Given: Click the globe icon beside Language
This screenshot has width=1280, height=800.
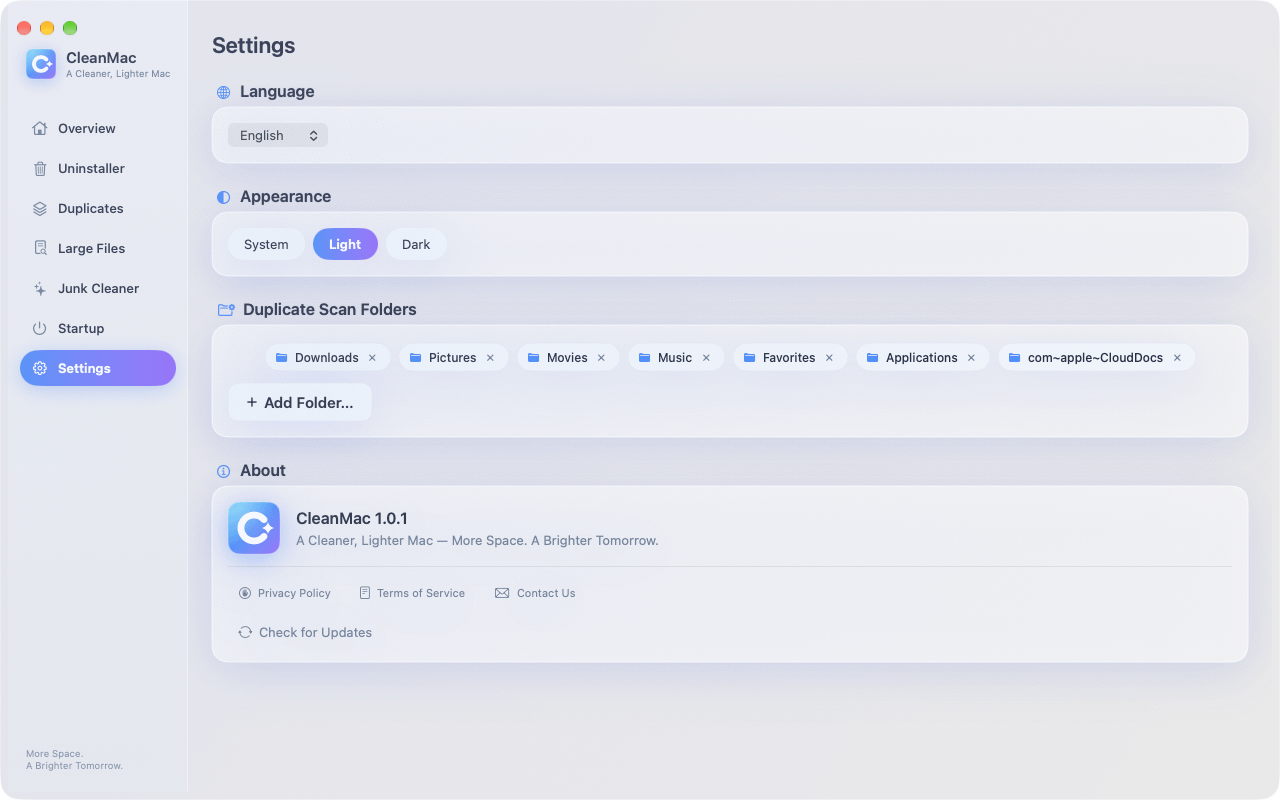Looking at the screenshot, I should click(224, 92).
